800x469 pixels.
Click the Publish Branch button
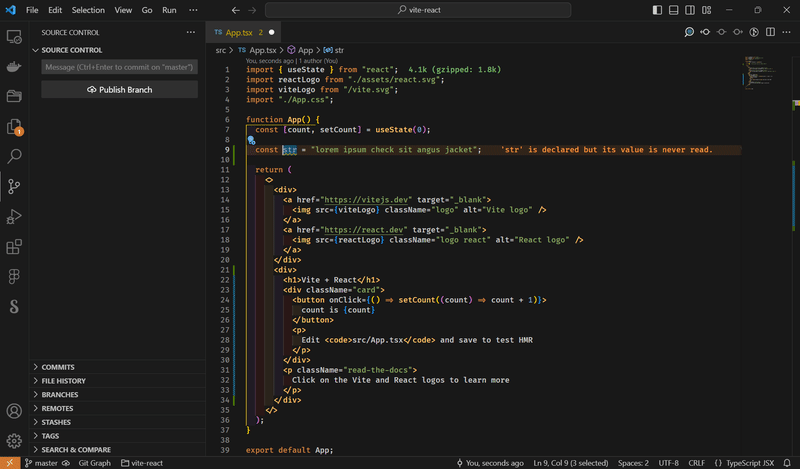(x=119, y=89)
